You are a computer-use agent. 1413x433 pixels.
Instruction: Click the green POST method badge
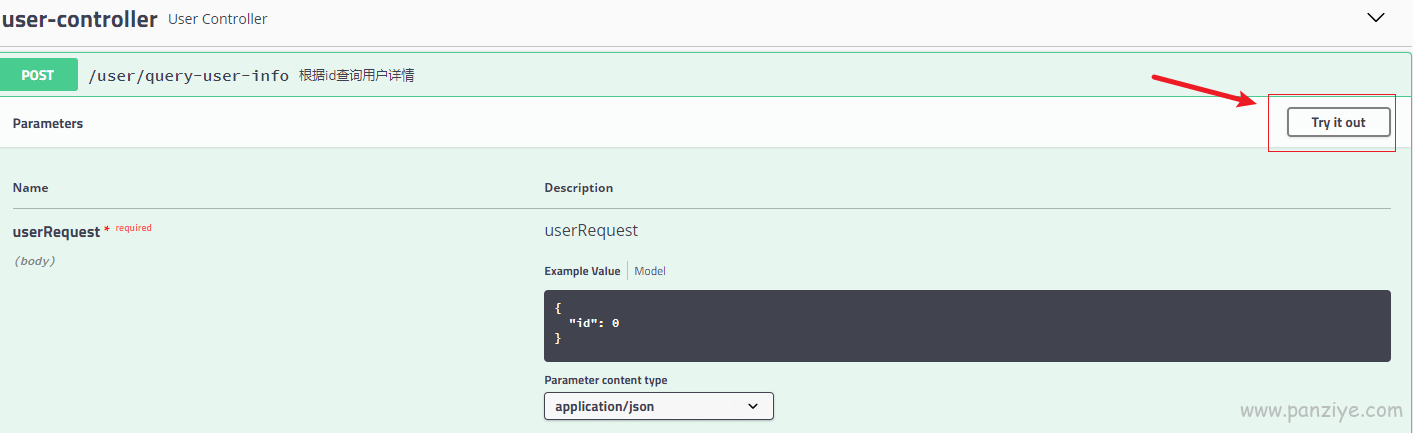point(38,75)
